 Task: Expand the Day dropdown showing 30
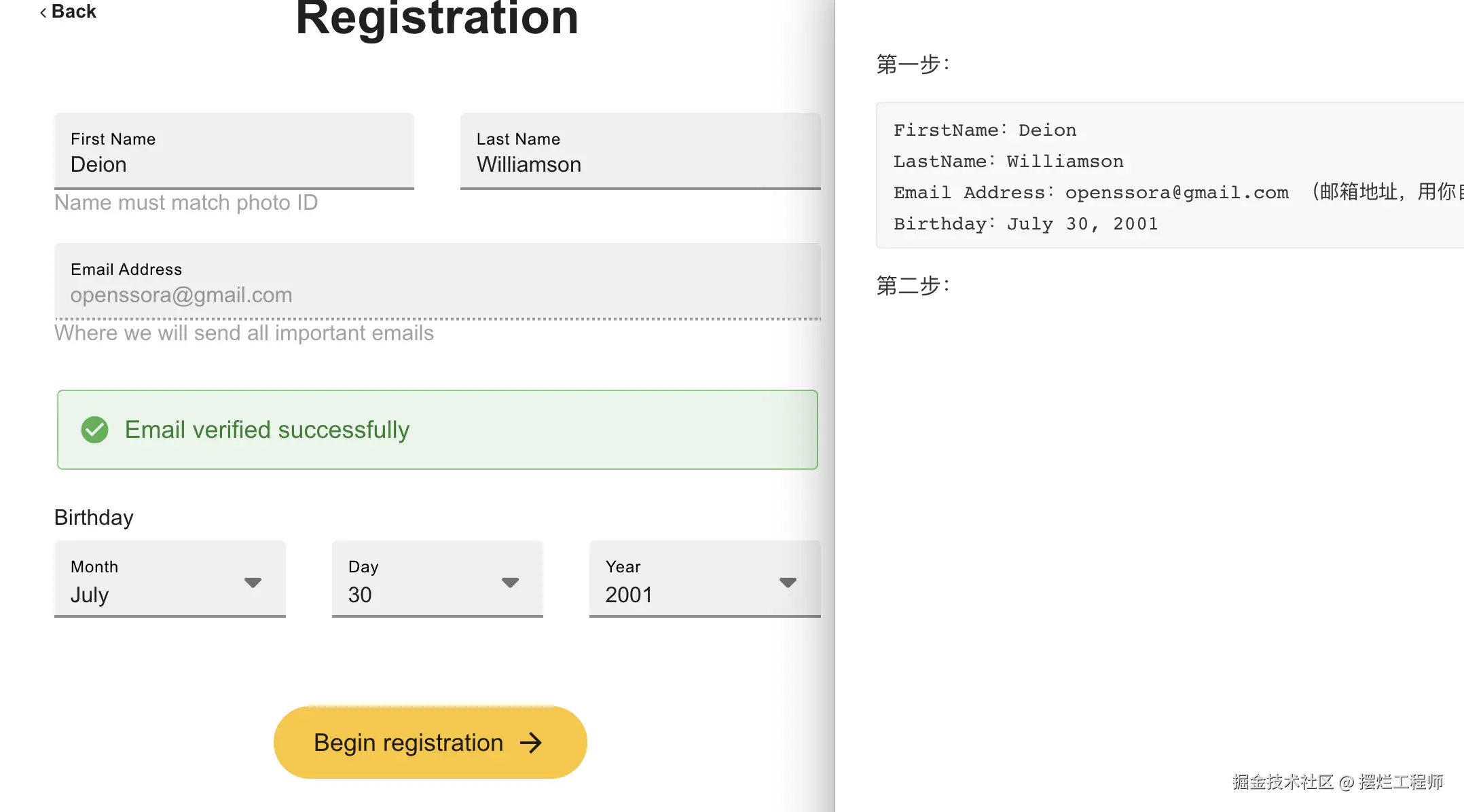[x=437, y=580]
